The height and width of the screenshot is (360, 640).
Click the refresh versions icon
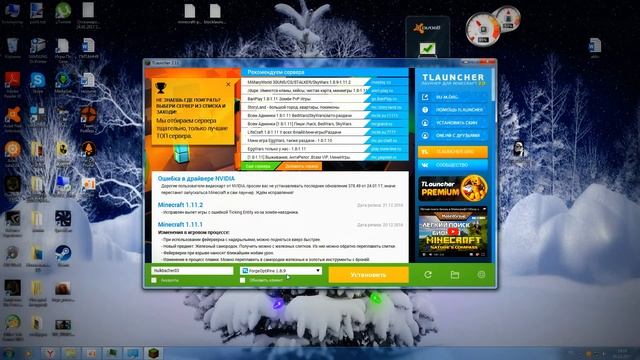point(428,275)
